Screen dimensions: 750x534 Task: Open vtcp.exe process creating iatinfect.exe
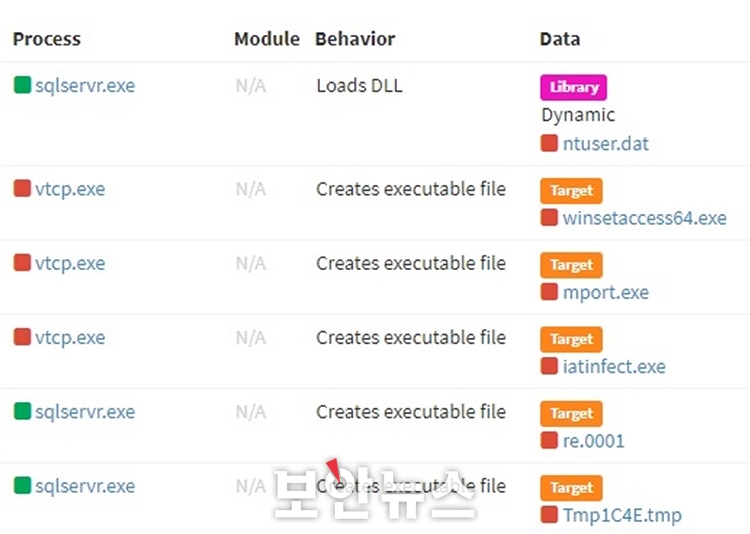coord(70,338)
